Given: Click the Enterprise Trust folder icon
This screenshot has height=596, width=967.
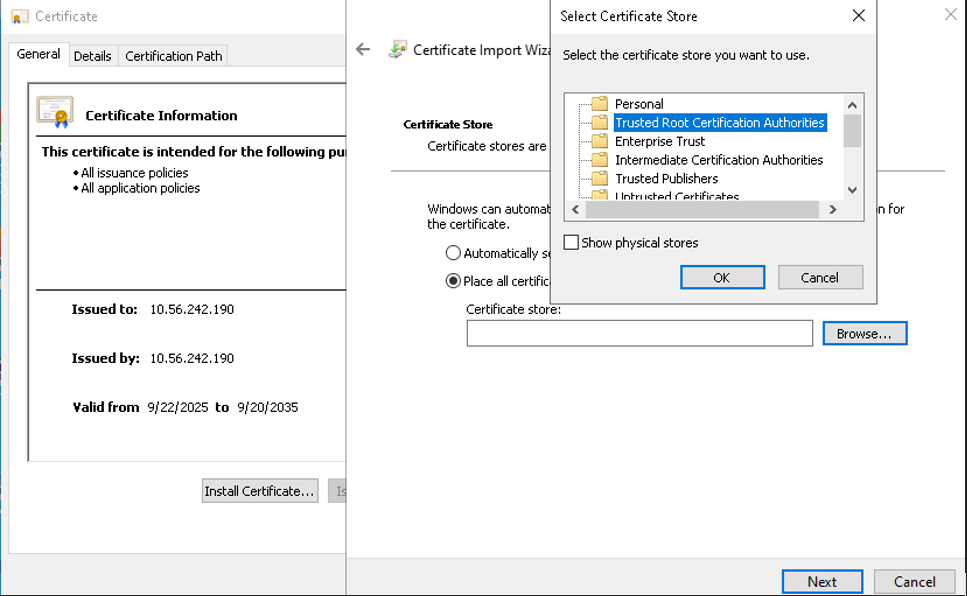Looking at the screenshot, I should click(x=600, y=141).
